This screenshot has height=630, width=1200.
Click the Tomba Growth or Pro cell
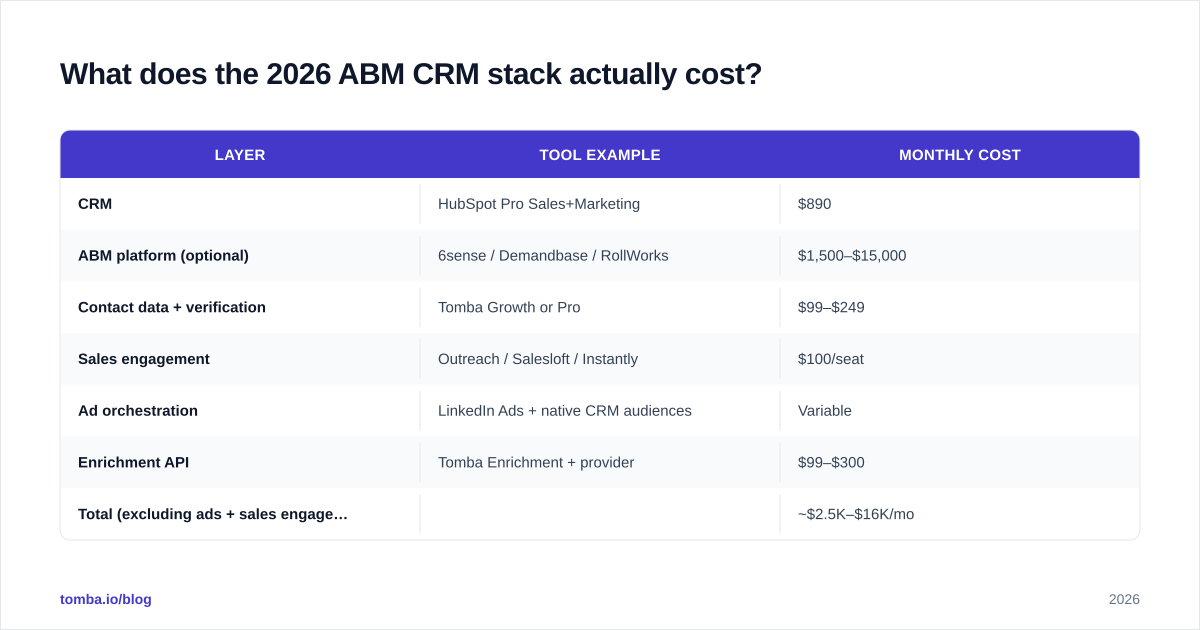(509, 307)
